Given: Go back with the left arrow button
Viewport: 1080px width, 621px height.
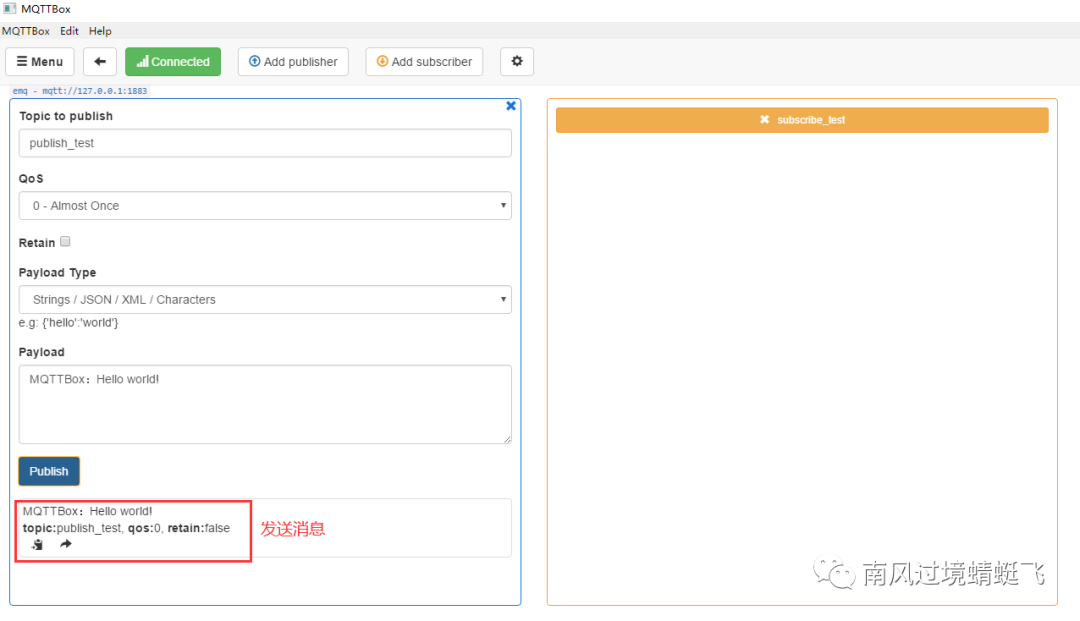Looking at the screenshot, I should point(100,61).
